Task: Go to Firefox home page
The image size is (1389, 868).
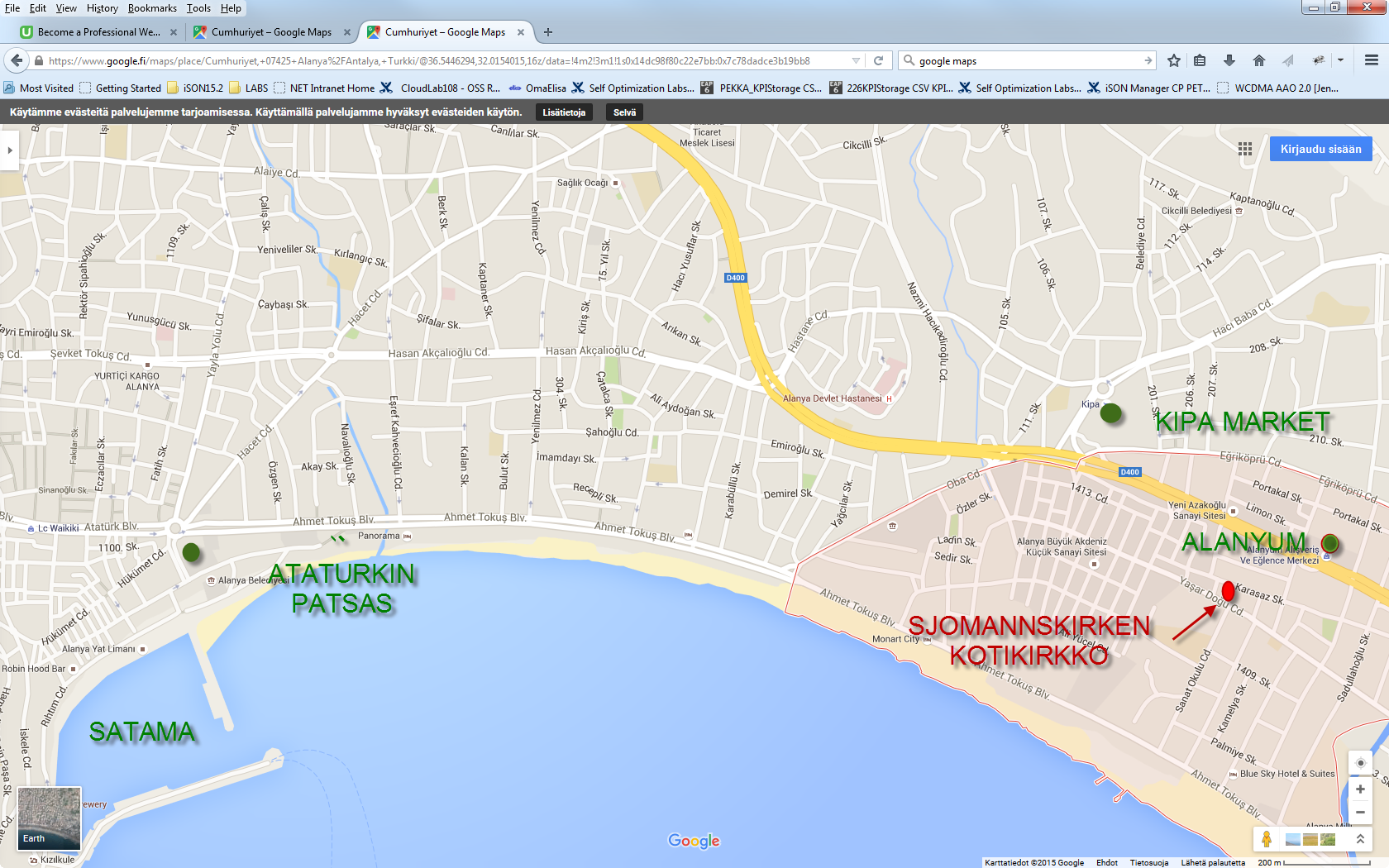Action: (x=1259, y=60)
